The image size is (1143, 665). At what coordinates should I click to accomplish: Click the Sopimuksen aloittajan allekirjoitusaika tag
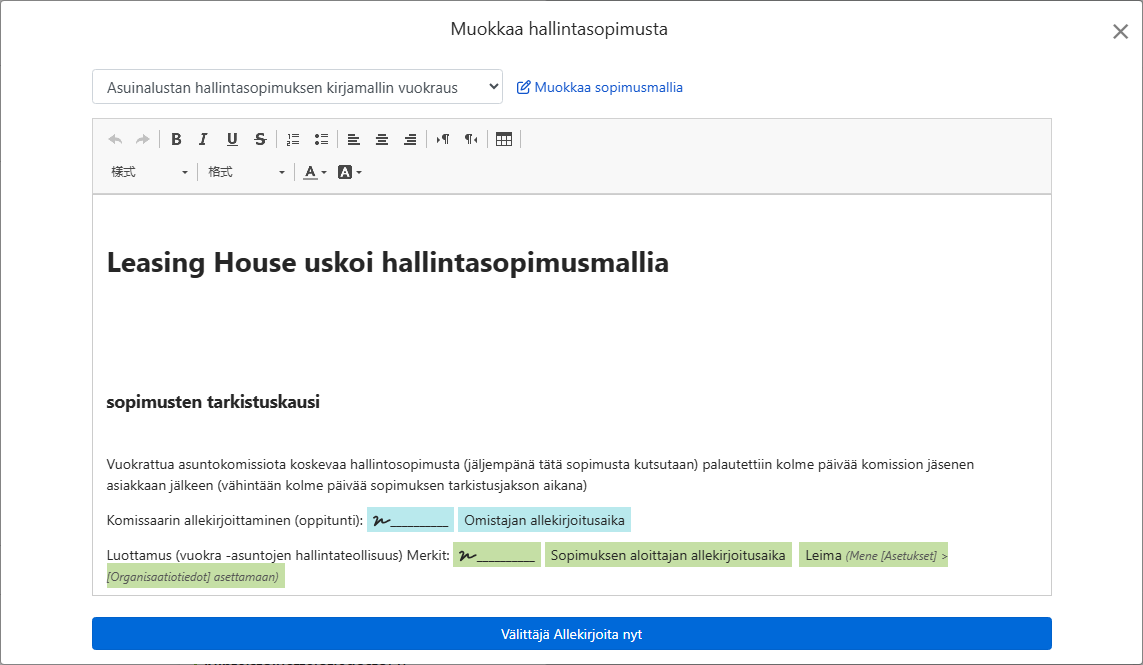668,555
